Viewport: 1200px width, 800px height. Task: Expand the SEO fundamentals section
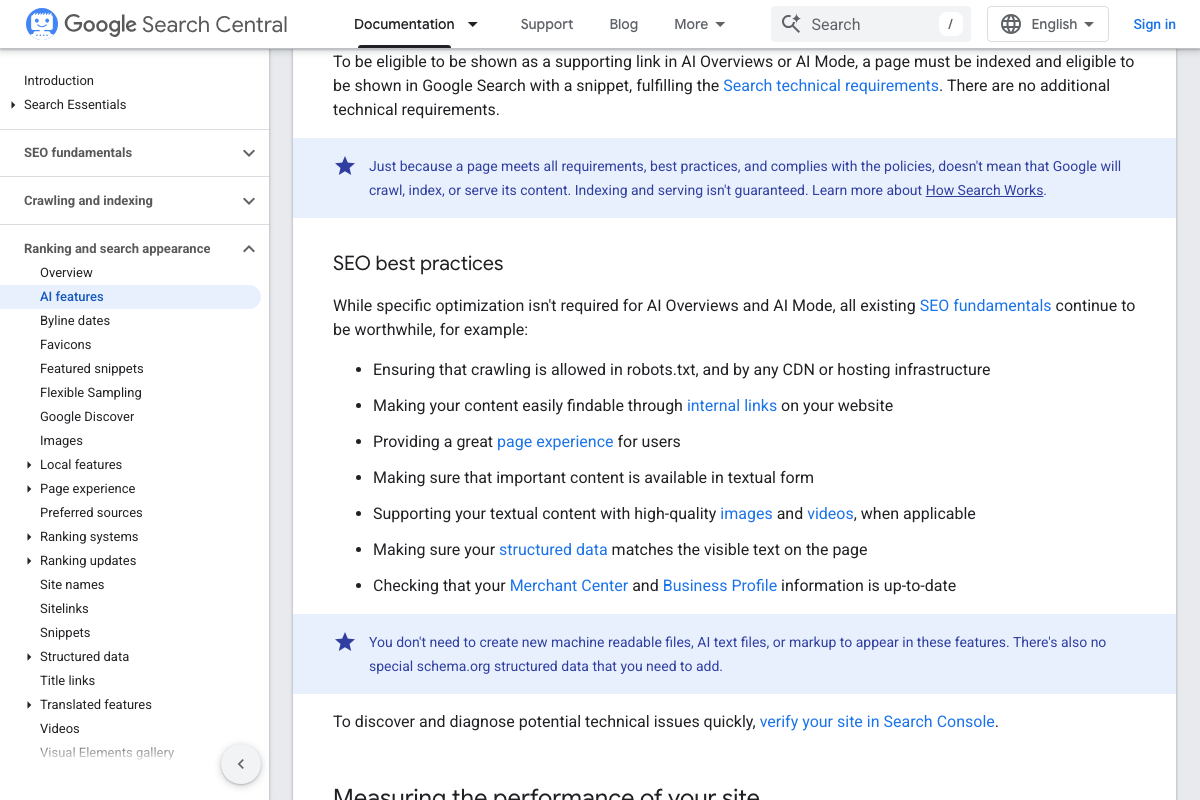tap(249, 153)
